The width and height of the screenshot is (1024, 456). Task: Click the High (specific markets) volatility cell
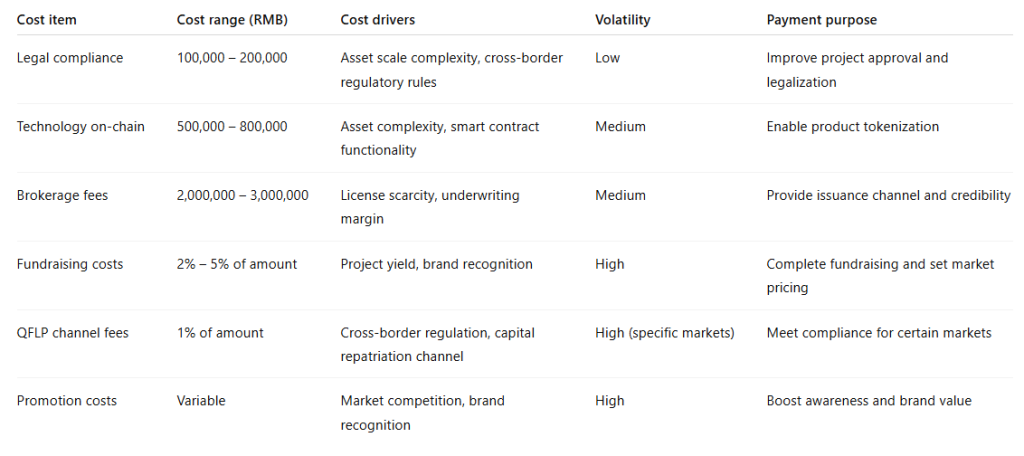point(665,333)
